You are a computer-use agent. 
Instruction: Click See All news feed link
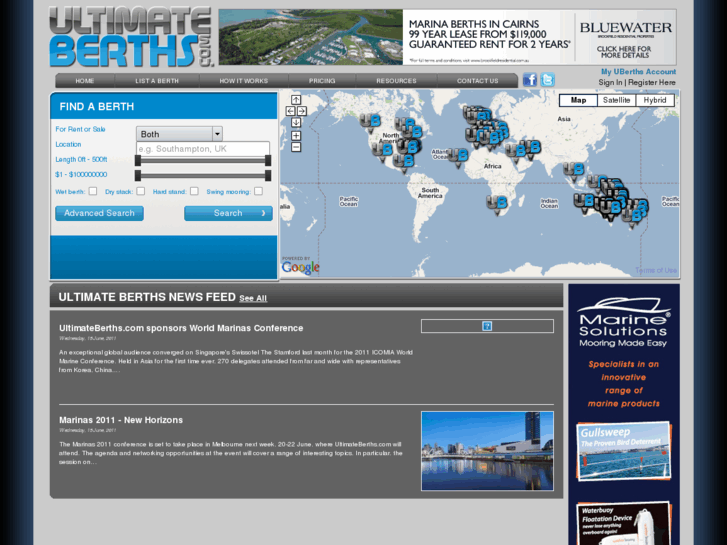253,298
